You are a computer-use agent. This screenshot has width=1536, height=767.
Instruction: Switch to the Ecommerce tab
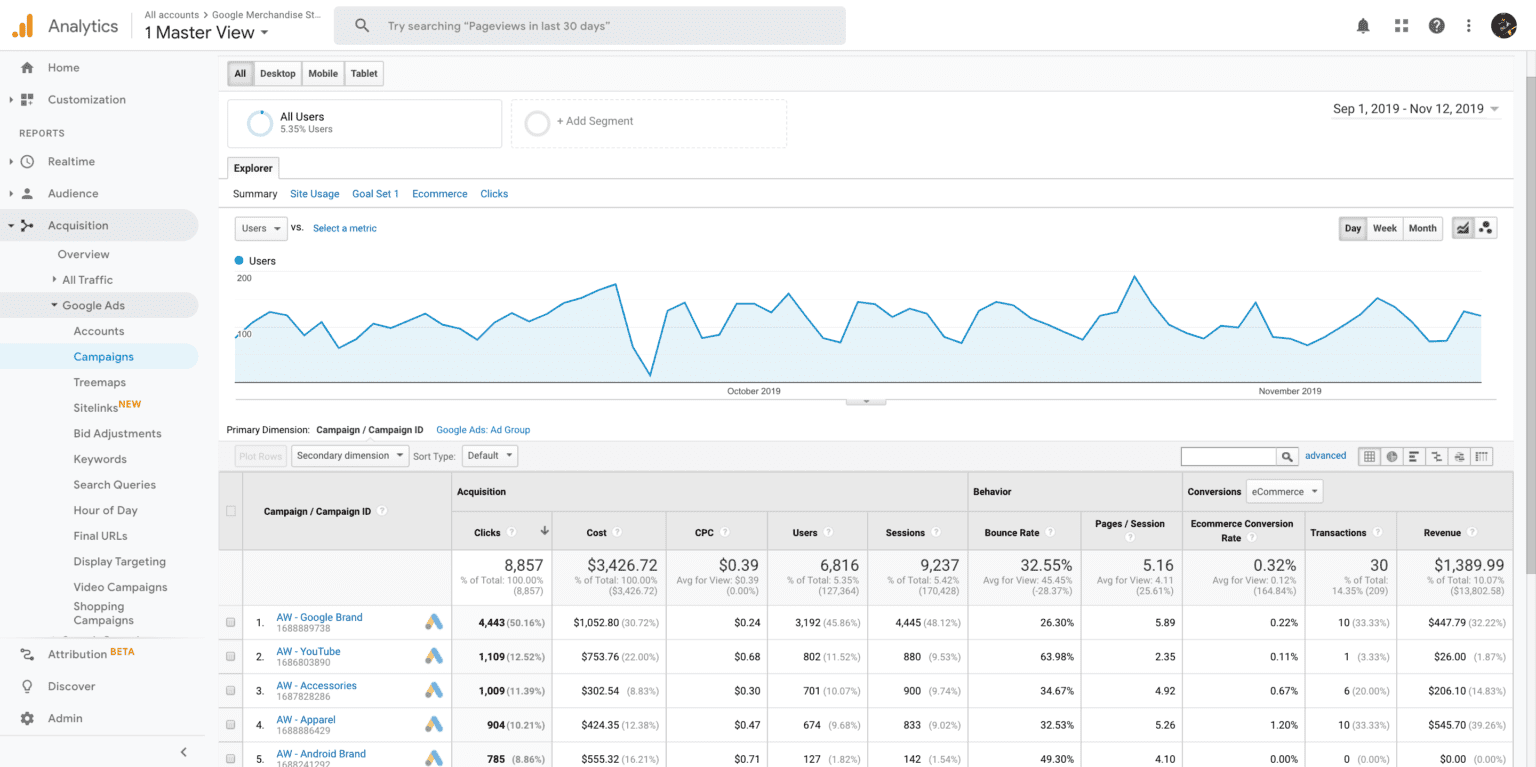click(x=440, y=194)
